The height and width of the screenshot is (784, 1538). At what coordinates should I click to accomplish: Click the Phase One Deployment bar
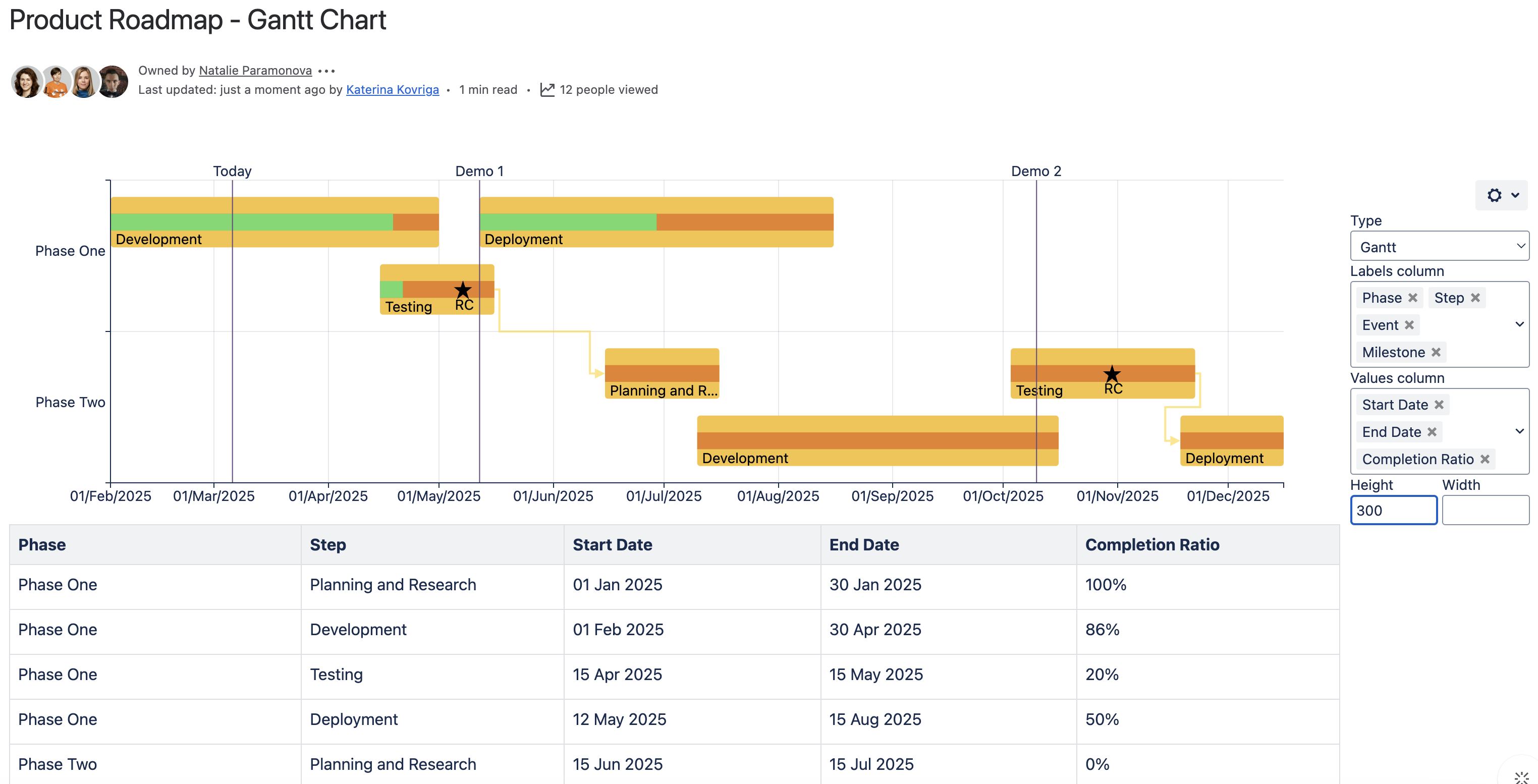coord(656,222)
